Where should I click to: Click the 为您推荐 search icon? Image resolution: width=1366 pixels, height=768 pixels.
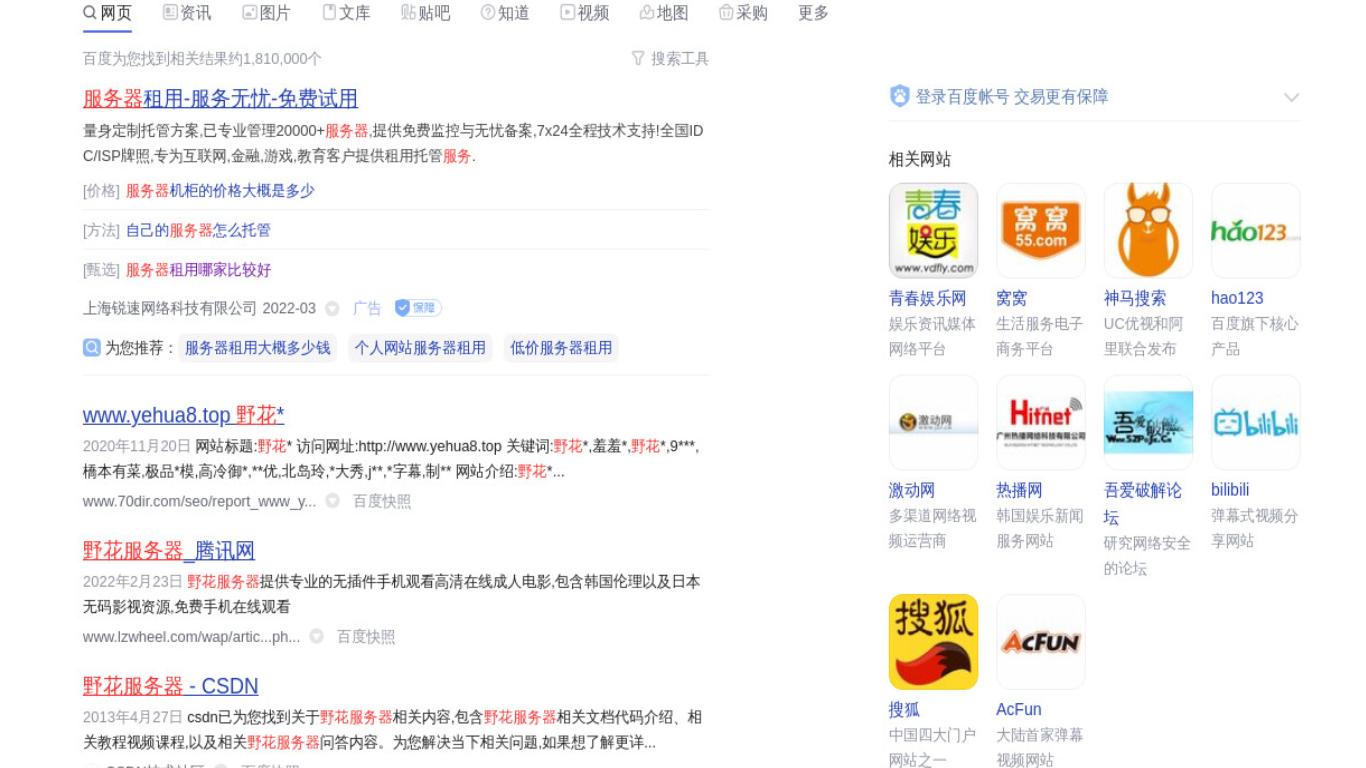coord(92,348)
